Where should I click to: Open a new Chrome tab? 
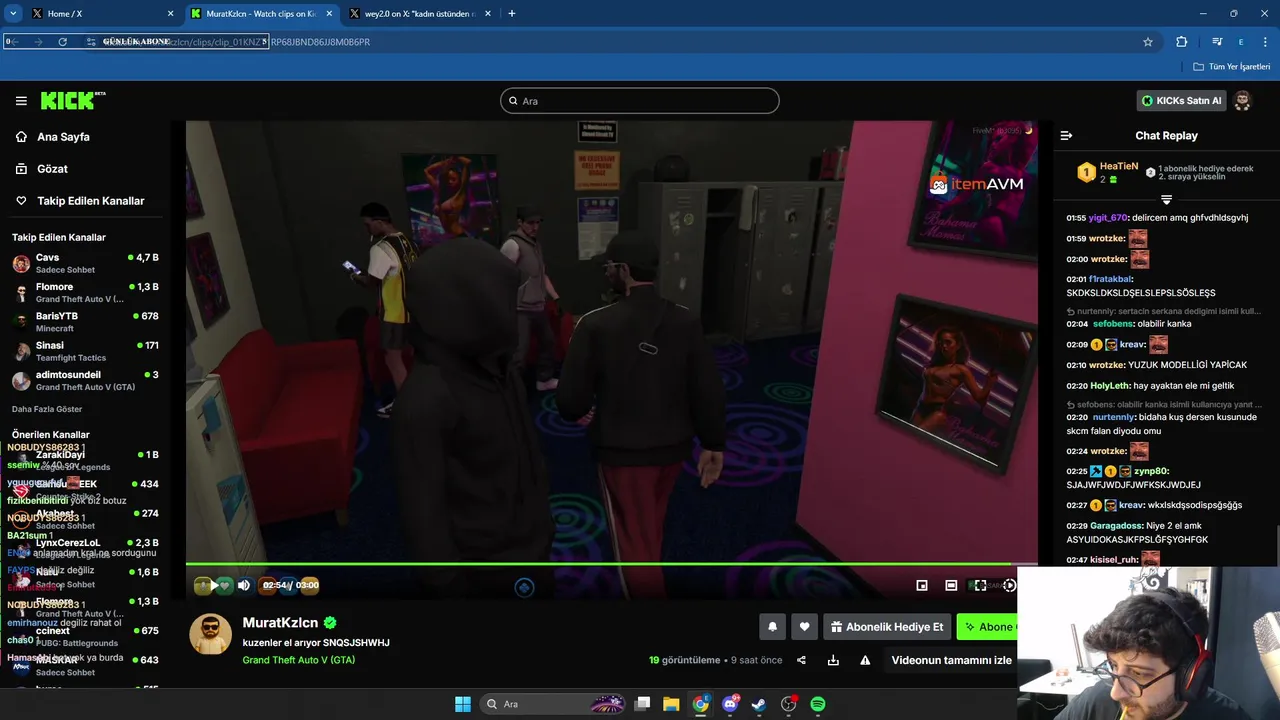pos(512,13)
